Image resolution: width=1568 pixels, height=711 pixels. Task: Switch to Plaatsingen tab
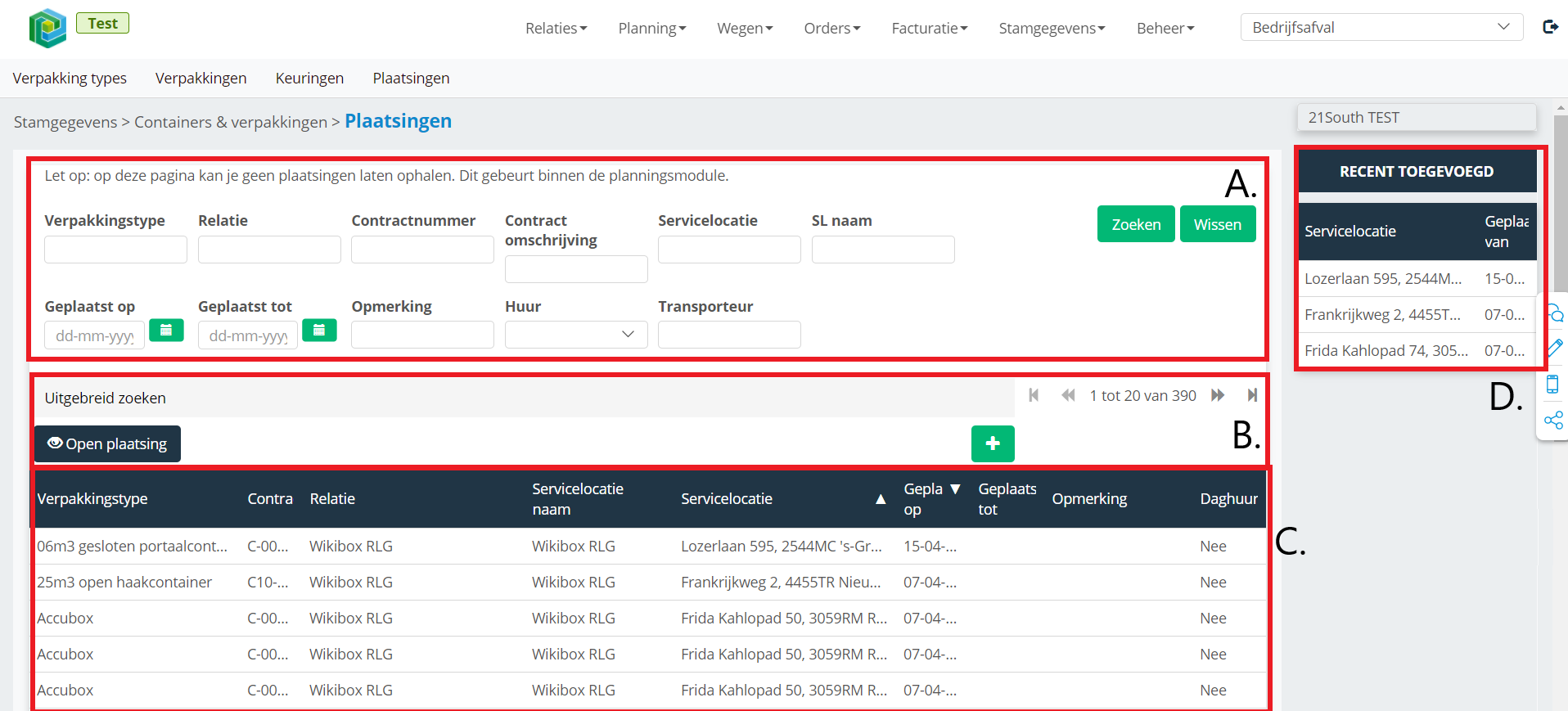click(x=411, y=78)
